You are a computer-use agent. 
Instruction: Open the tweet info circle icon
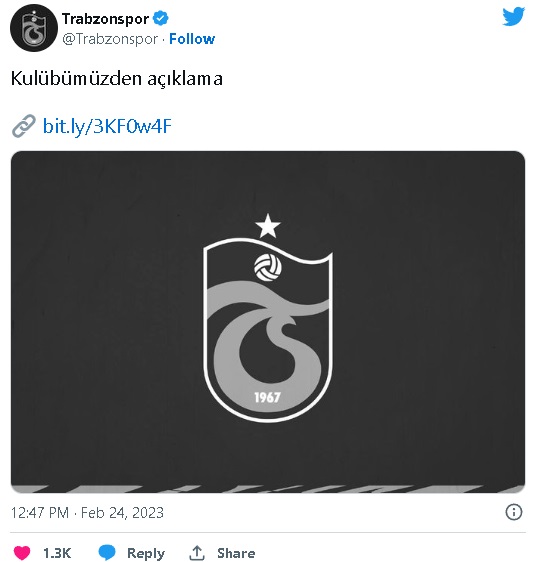coord(513,512)
